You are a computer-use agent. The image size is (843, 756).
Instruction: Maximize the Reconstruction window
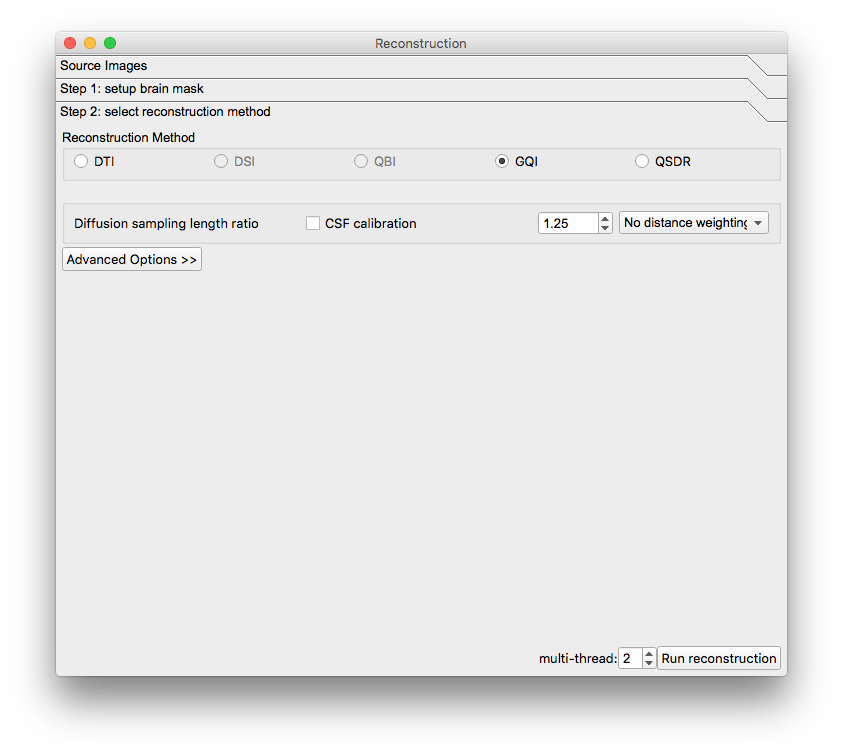click(110, 43)
